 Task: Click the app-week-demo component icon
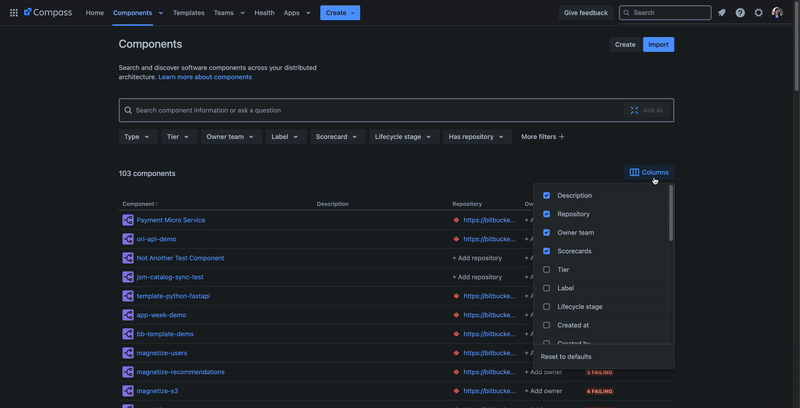click(128, 315)
